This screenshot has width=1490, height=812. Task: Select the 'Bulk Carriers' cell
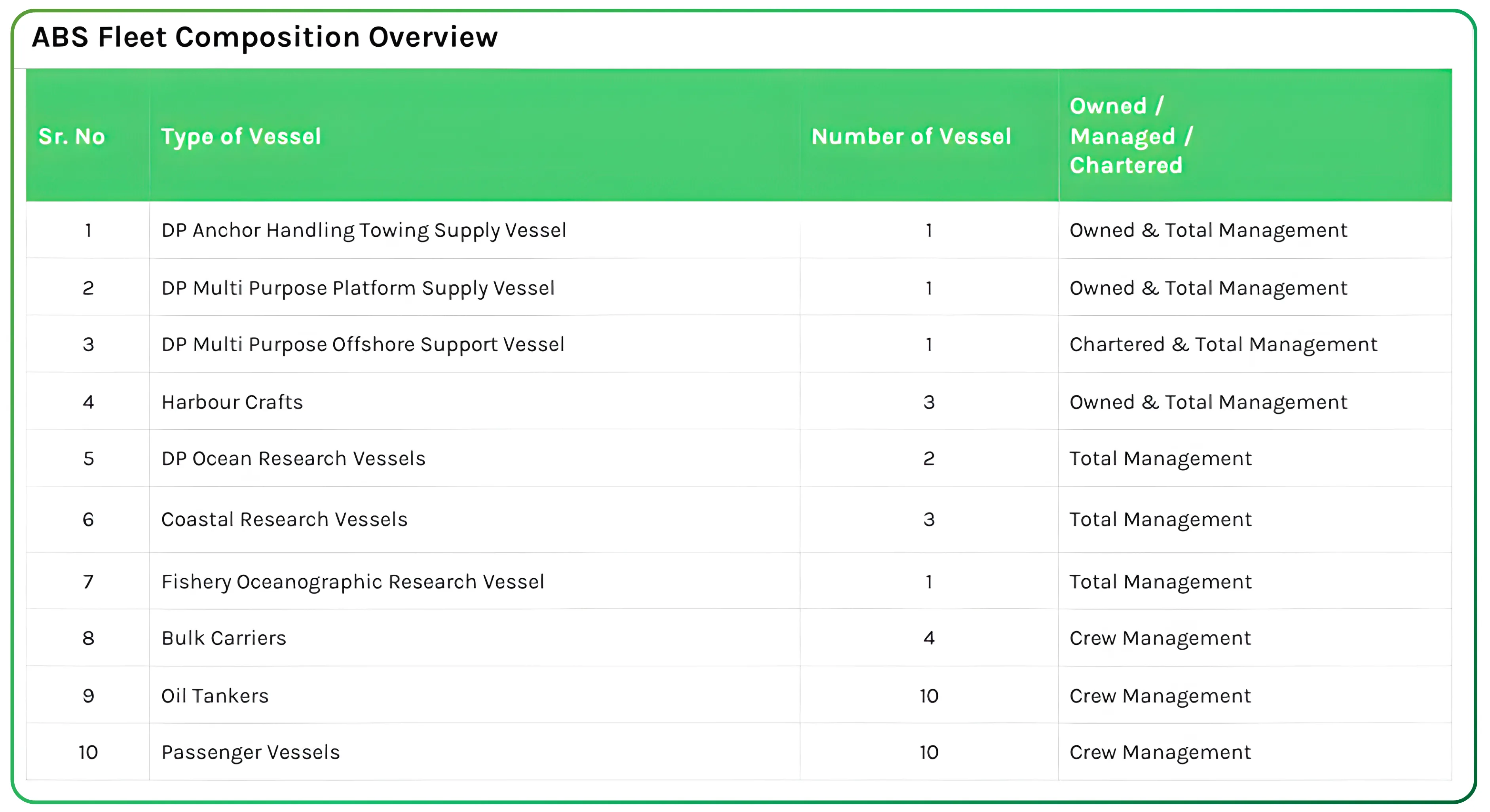(223, 638)
